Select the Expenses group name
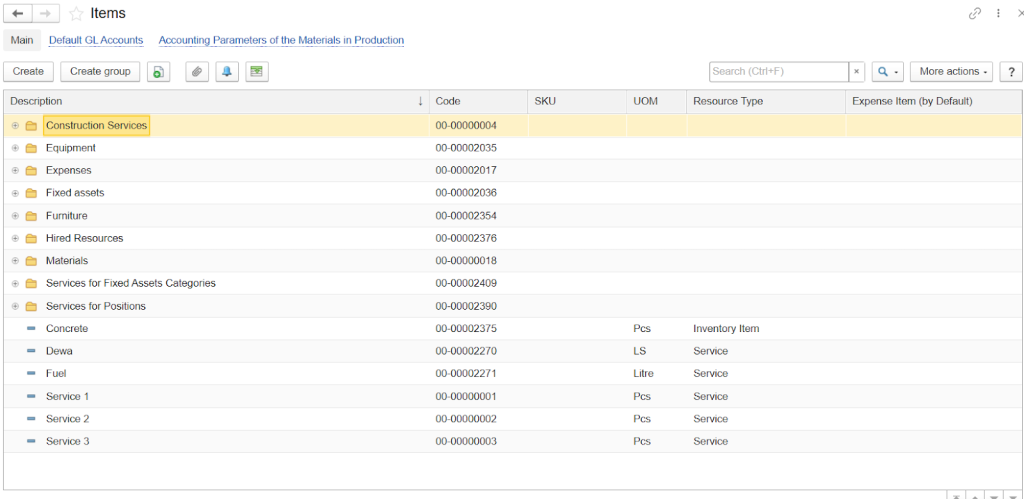Image resolution: width=1024 pixels, height=499 pixels. [69, 170]
